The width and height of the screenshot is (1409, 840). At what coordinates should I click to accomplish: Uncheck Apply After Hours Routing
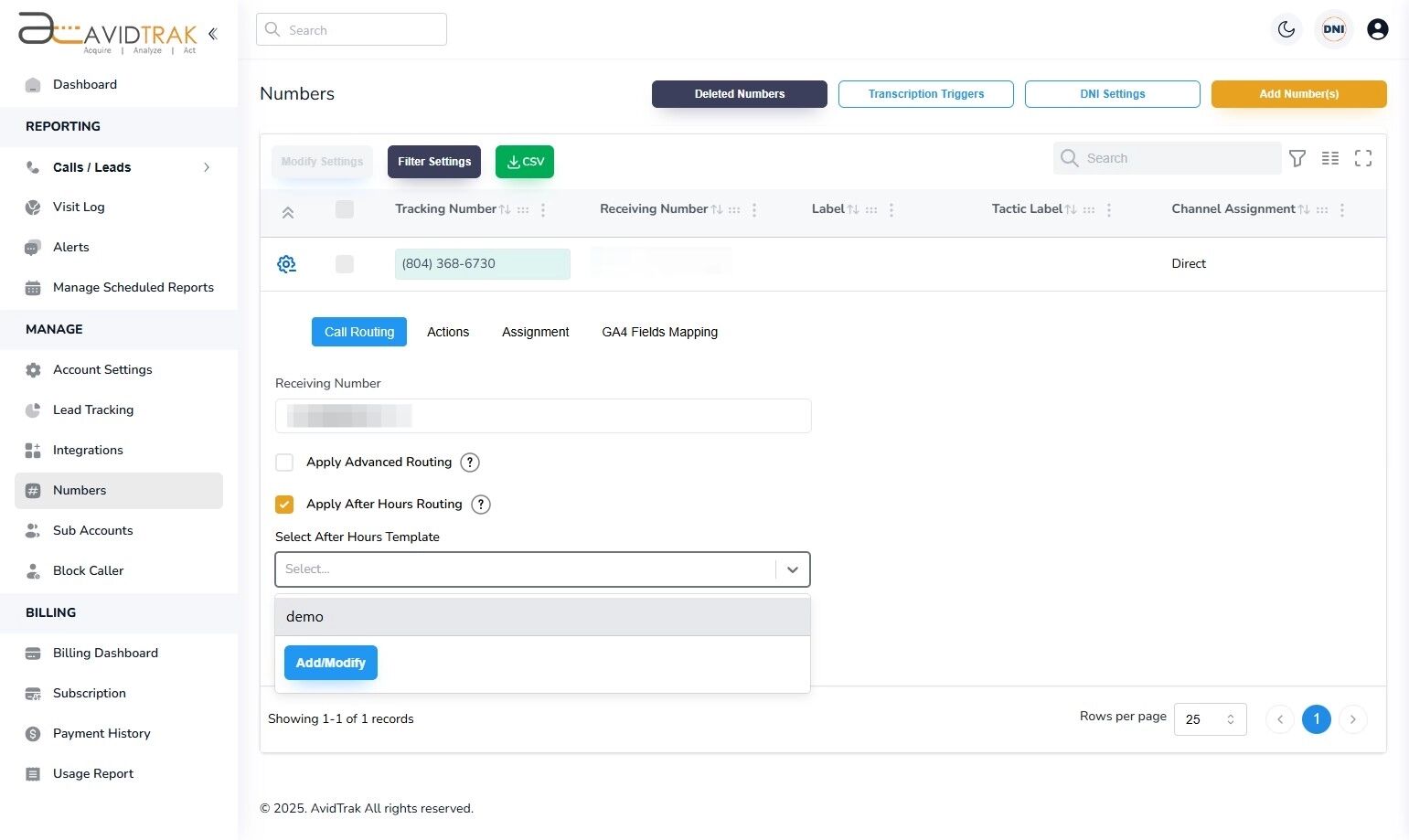click(x=284, y=505)
